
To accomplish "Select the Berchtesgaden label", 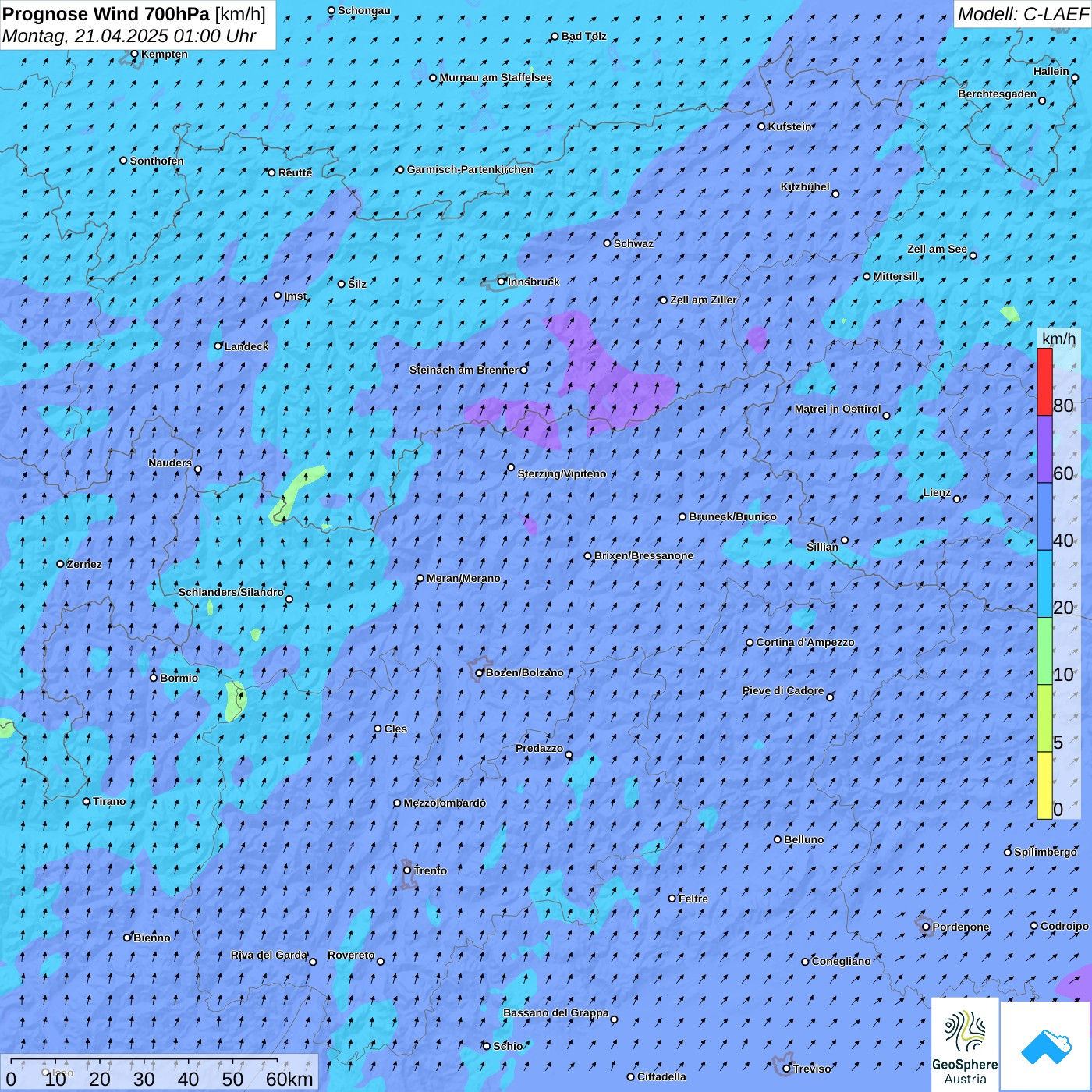I will [998, 94].
